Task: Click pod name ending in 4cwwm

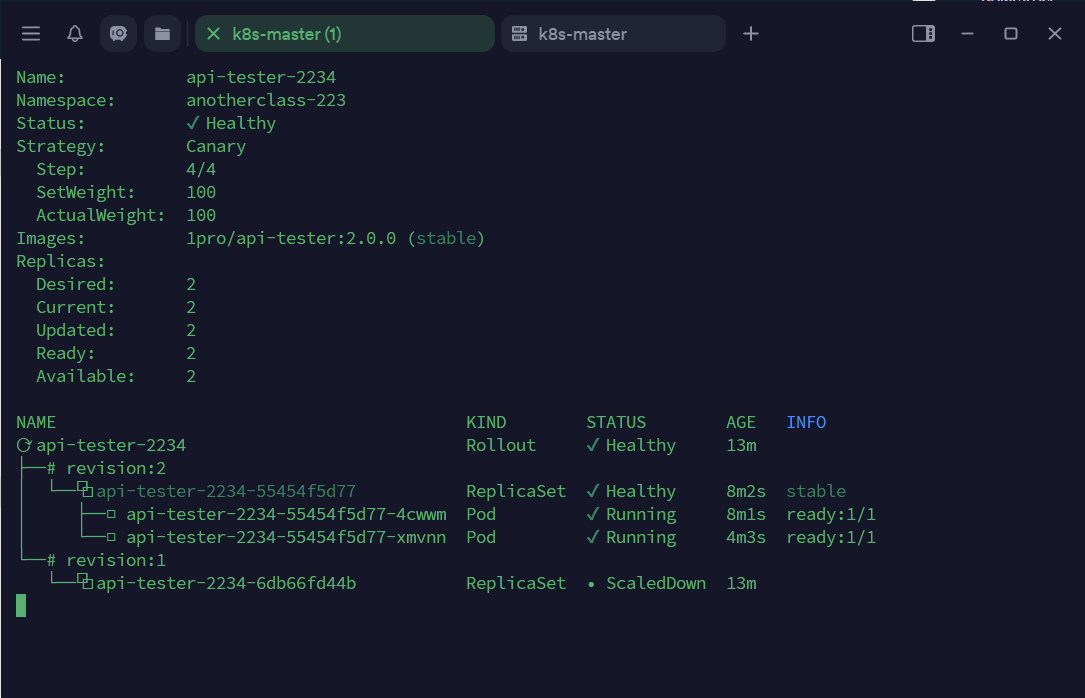Action: pos(286,514)
